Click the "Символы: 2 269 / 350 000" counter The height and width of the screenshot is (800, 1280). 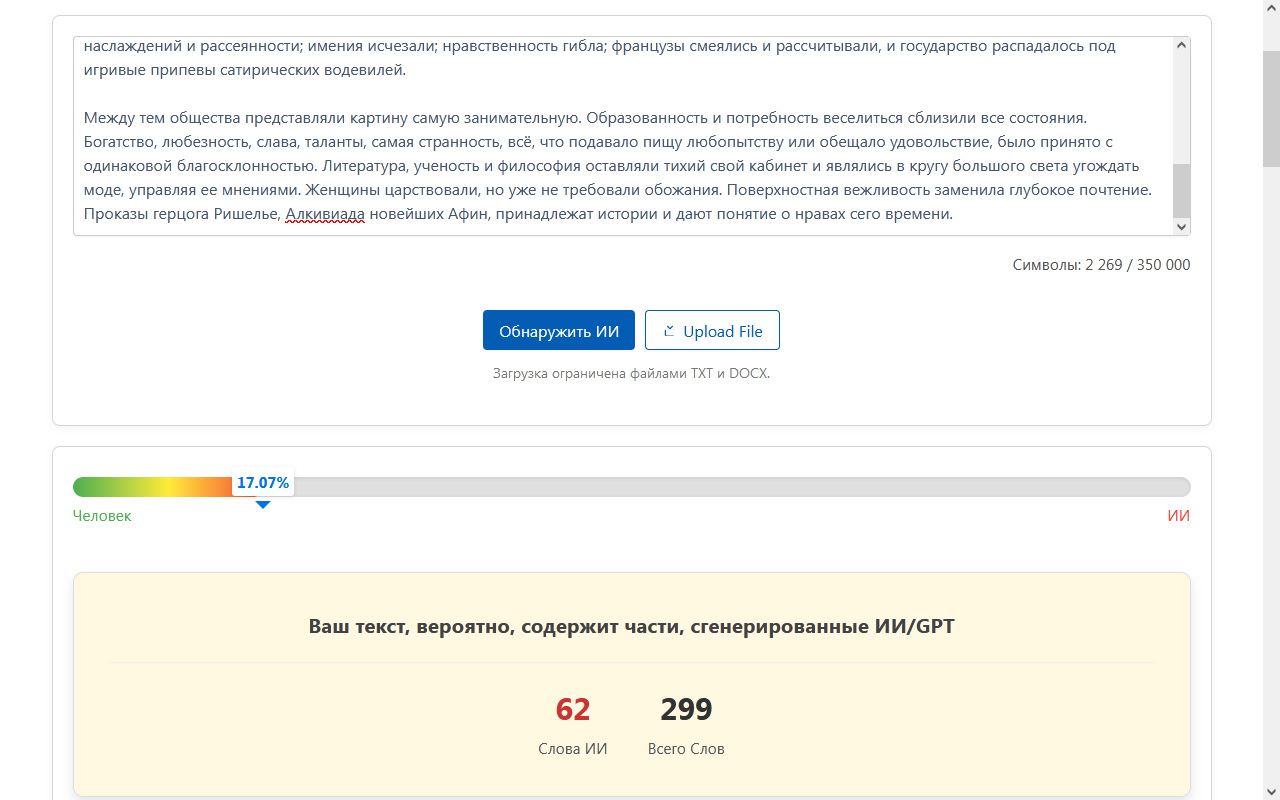click(x=1101, y=265)
